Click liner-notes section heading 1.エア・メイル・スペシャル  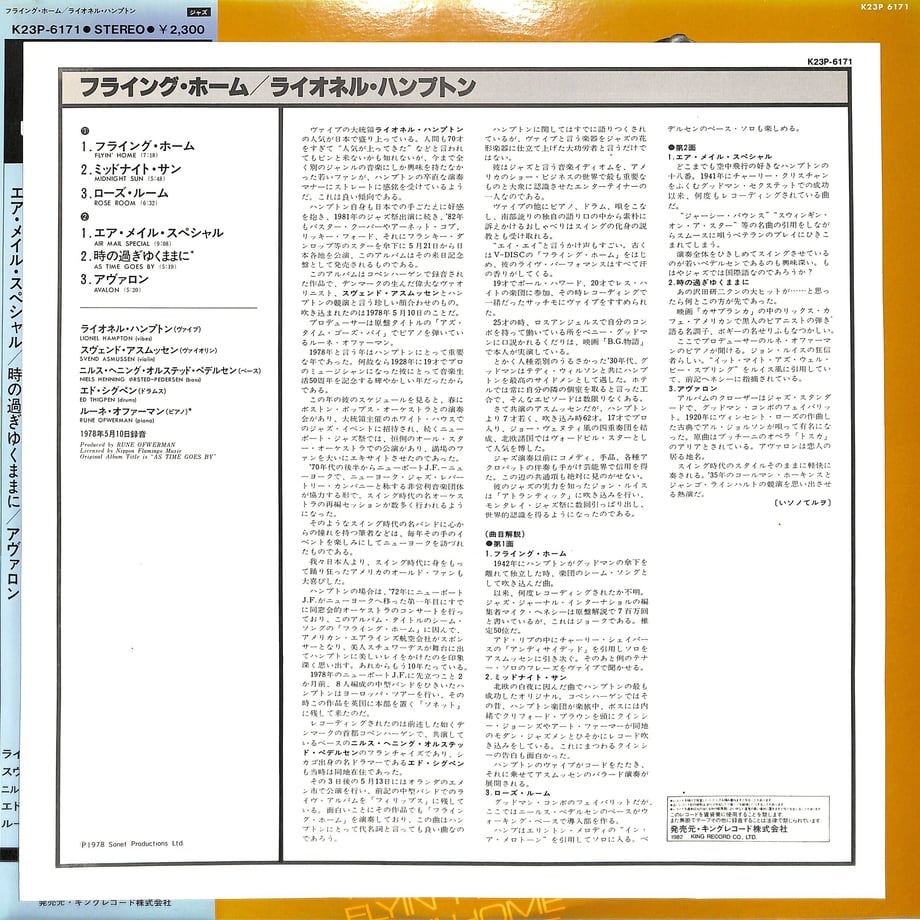tap(720, 157)
